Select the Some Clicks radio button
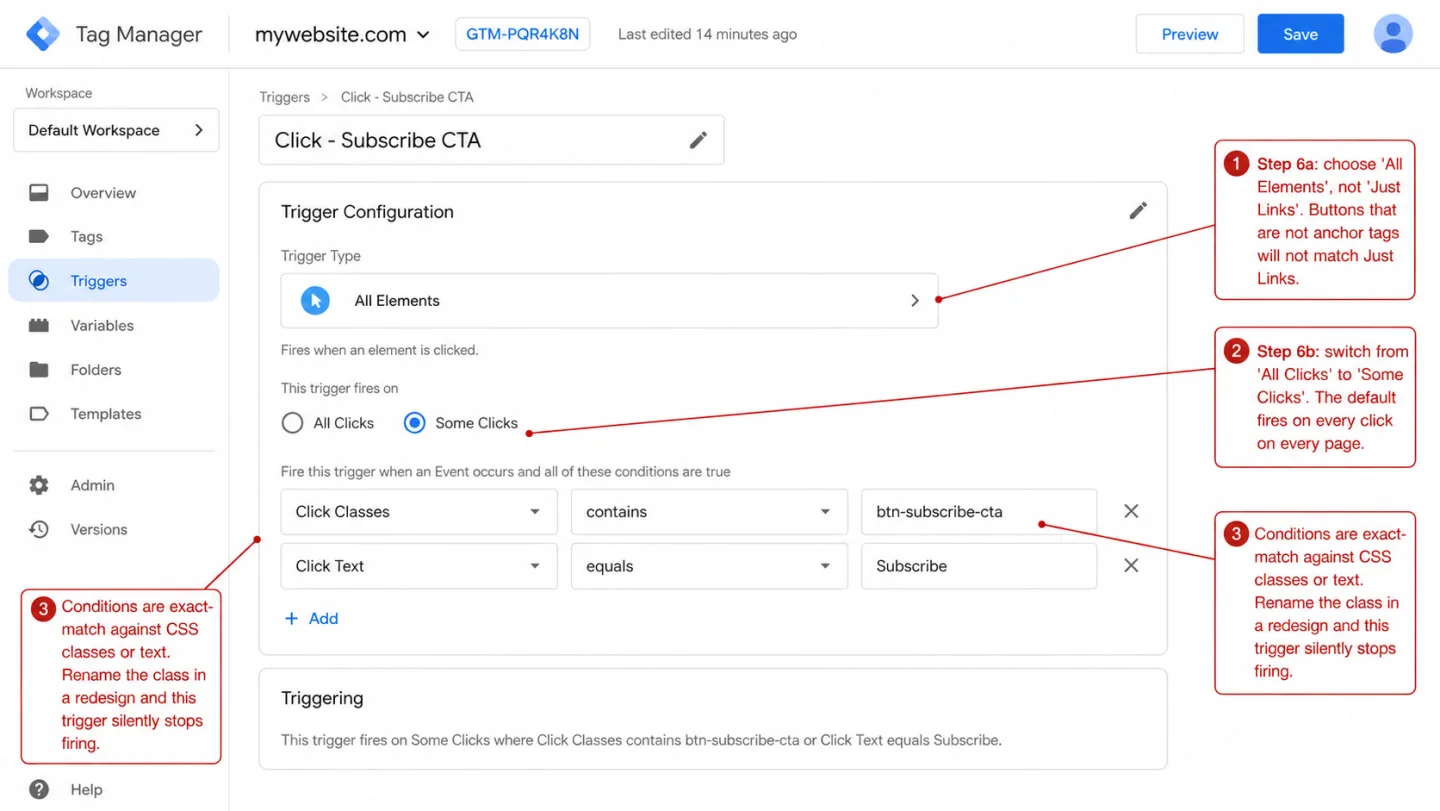This screenshot has width=1440, height=811. click(x=414, y=423)
